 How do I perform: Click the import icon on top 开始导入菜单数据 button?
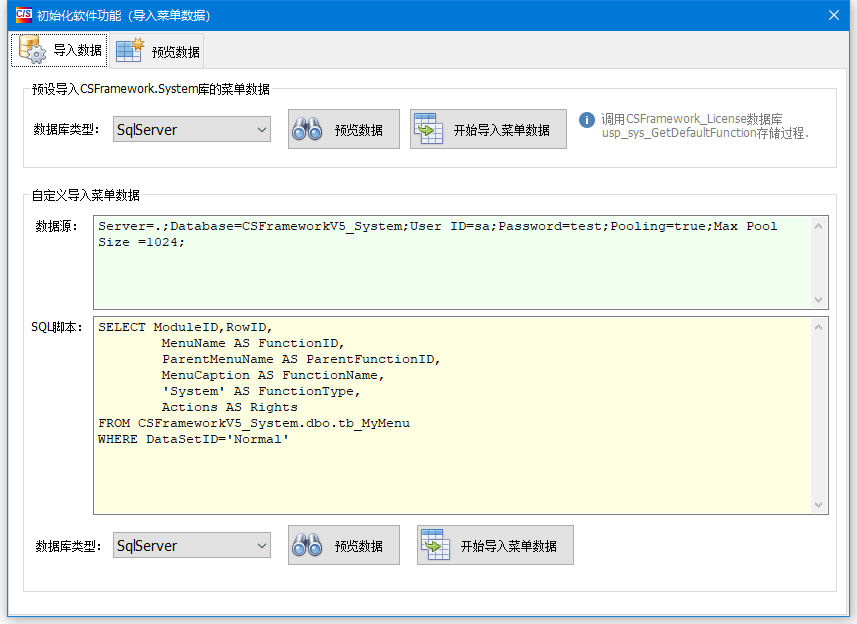click(429, 130)
